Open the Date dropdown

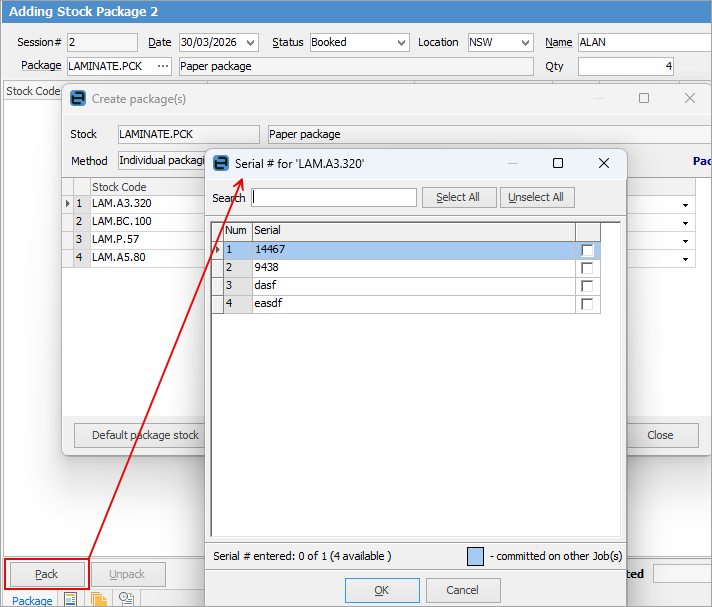249,43
